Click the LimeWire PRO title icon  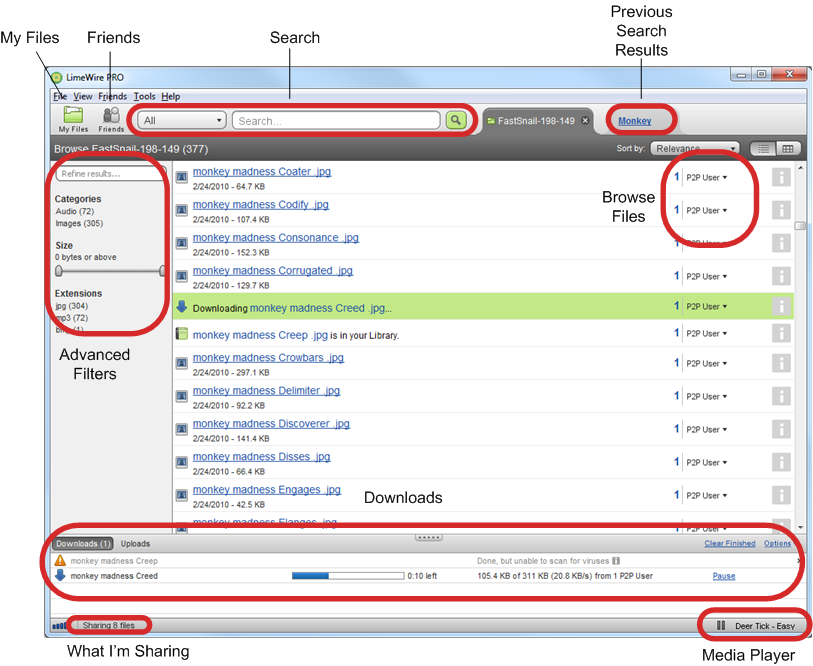57,77
